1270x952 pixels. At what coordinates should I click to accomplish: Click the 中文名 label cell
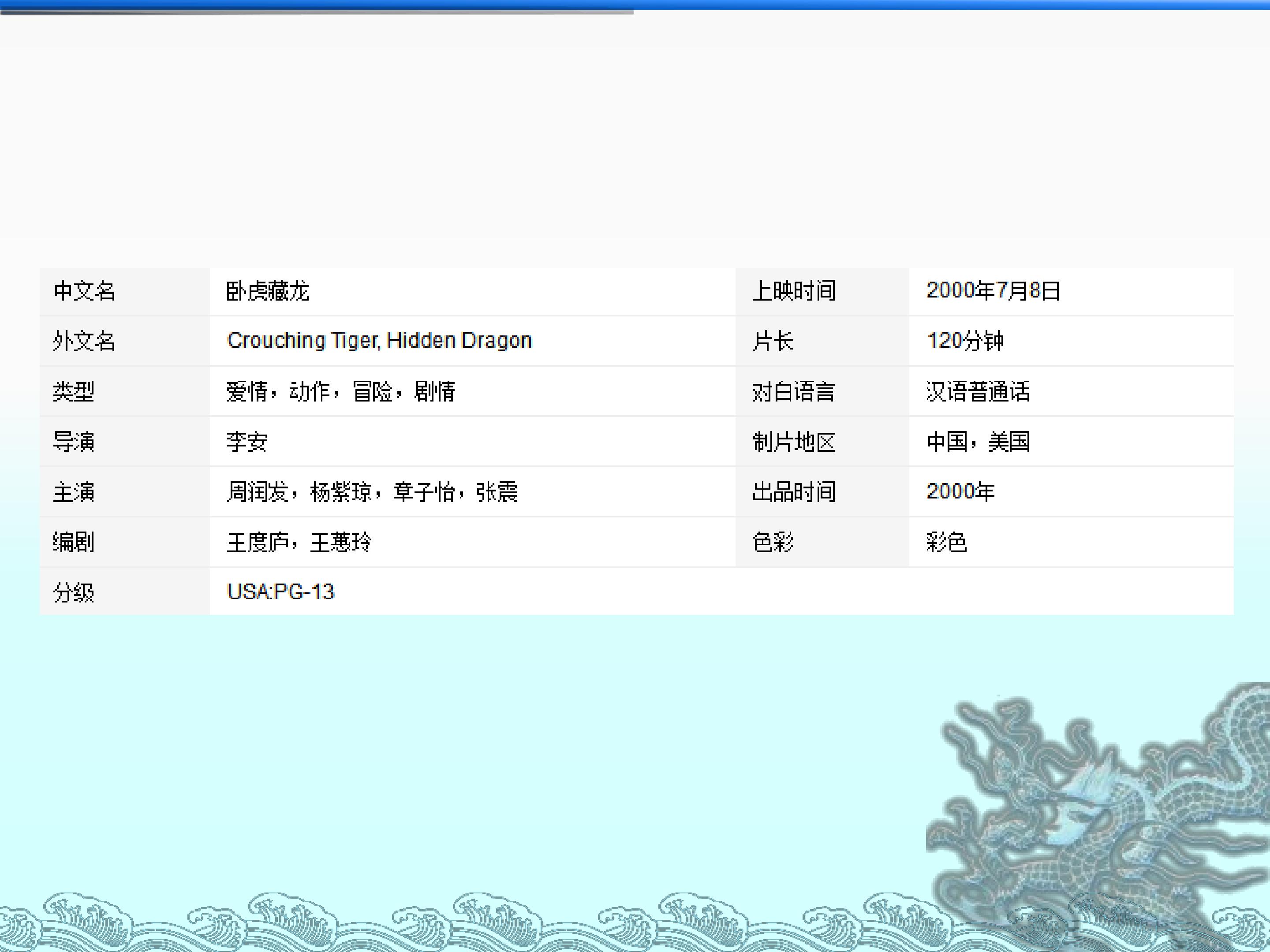(x=84, y=291)
